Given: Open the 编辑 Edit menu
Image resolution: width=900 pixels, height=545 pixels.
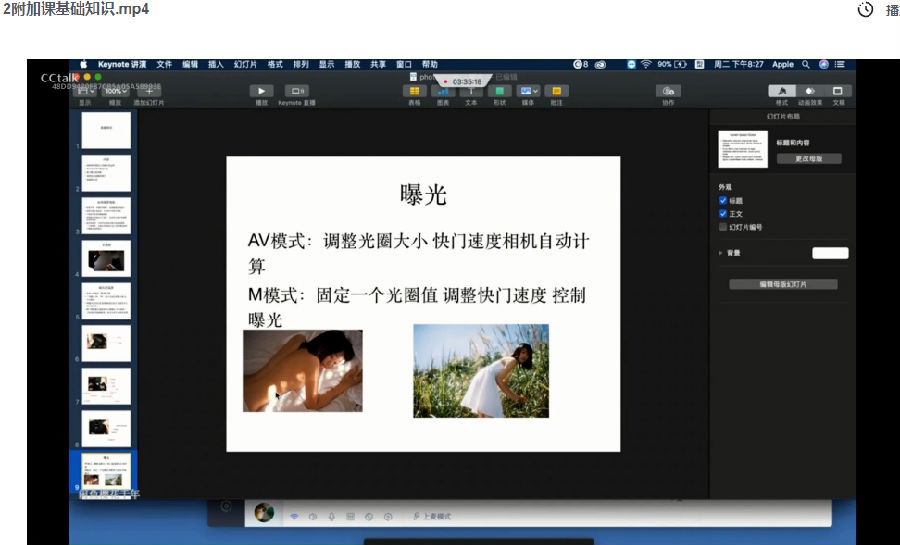Looking at the screenshot, I should [x=190, y=64].
